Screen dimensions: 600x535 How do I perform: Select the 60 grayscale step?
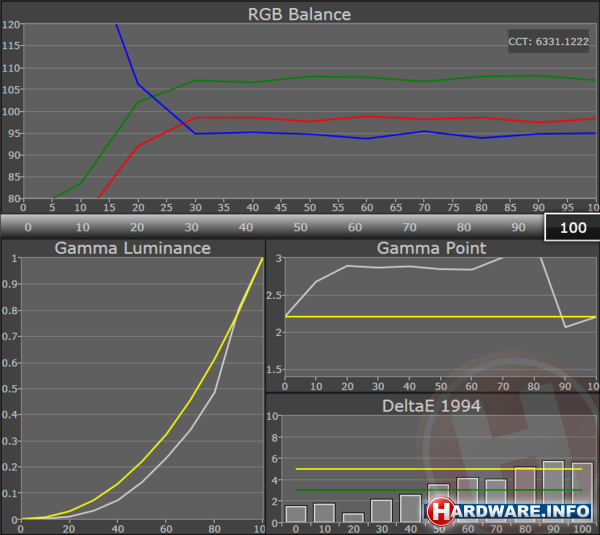(x=354, y=227)
